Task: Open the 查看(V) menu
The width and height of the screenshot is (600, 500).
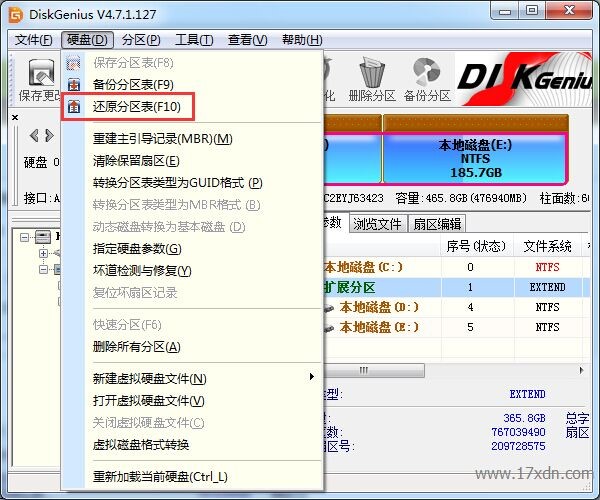Action: 248,40
